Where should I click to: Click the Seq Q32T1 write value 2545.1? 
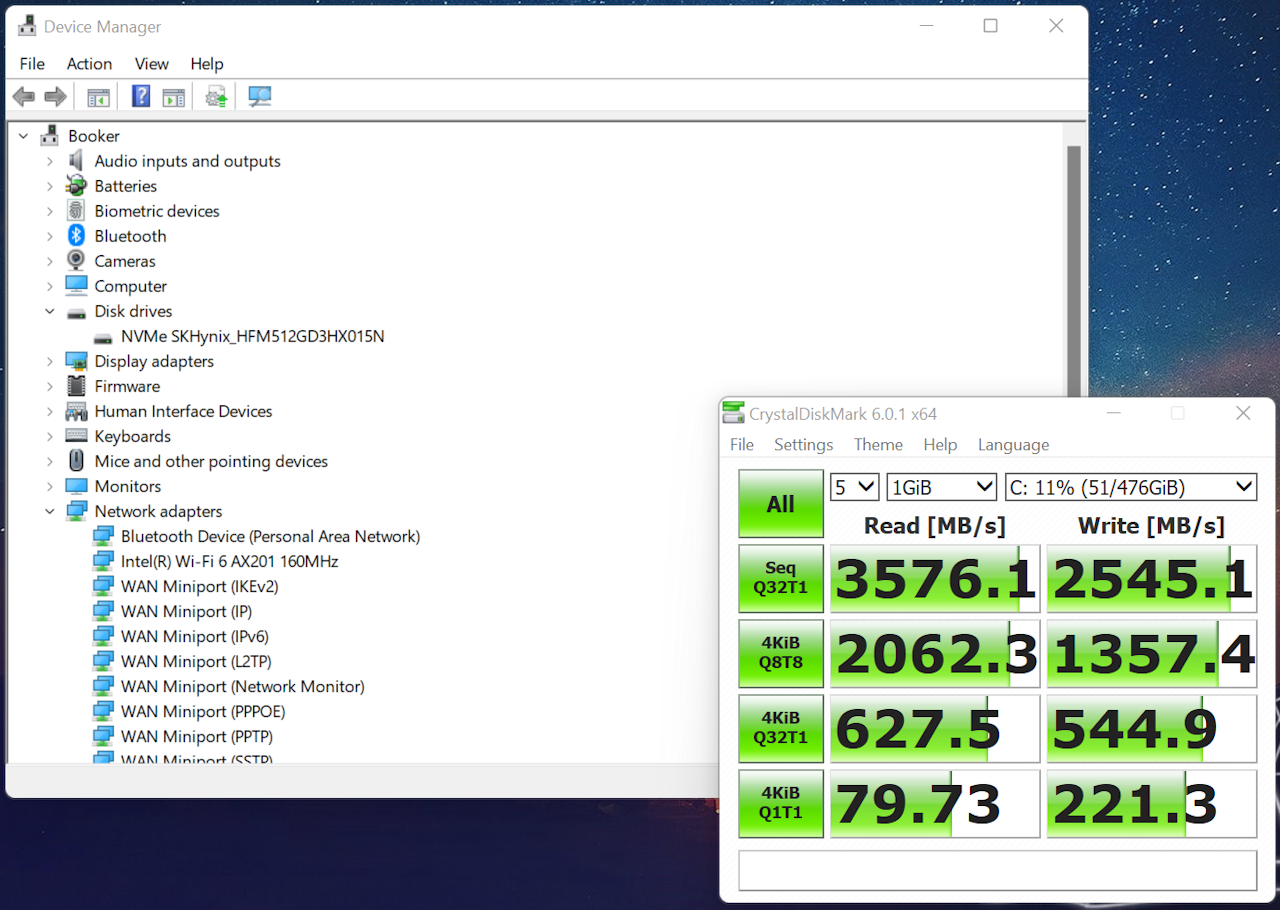coord(1152,578)
